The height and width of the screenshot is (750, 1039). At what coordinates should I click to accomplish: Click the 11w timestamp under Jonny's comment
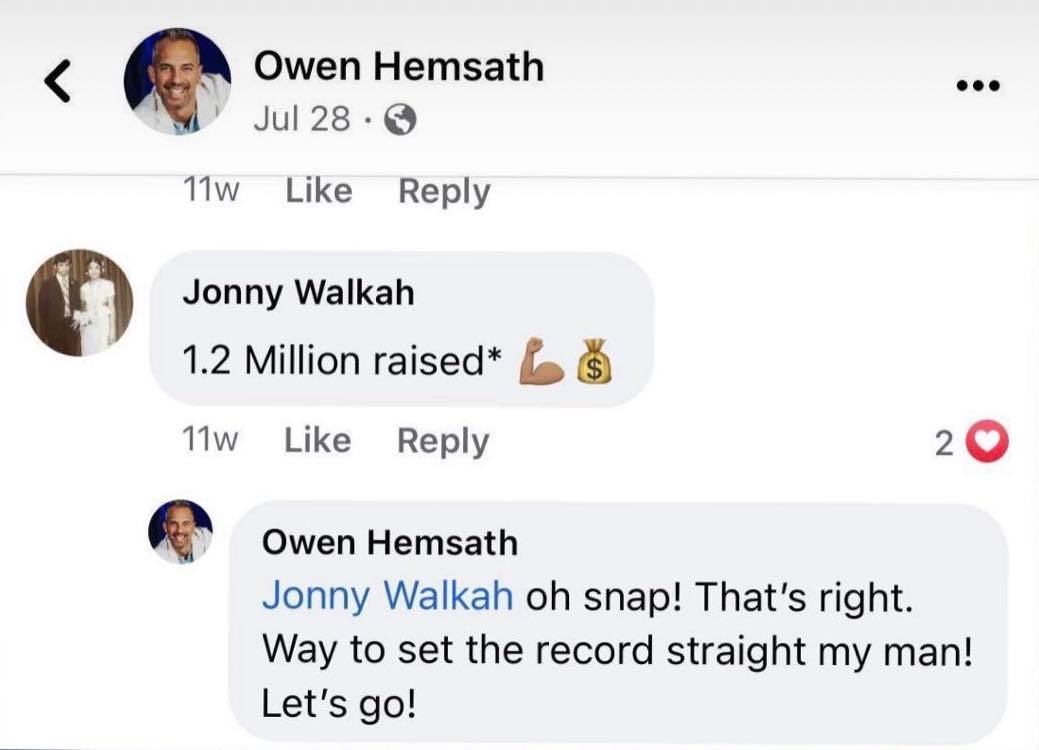[x=212, y=441]
